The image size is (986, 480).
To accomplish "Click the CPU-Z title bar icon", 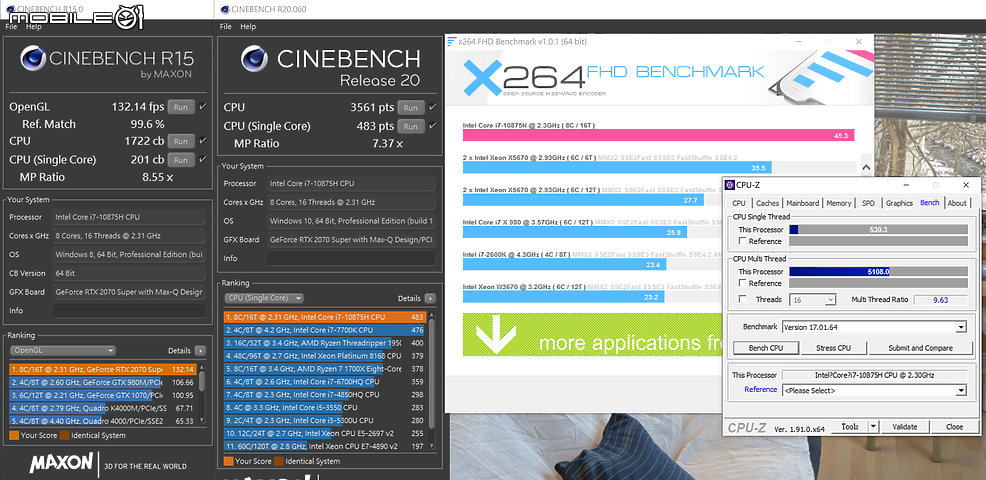I will [729, 185].
